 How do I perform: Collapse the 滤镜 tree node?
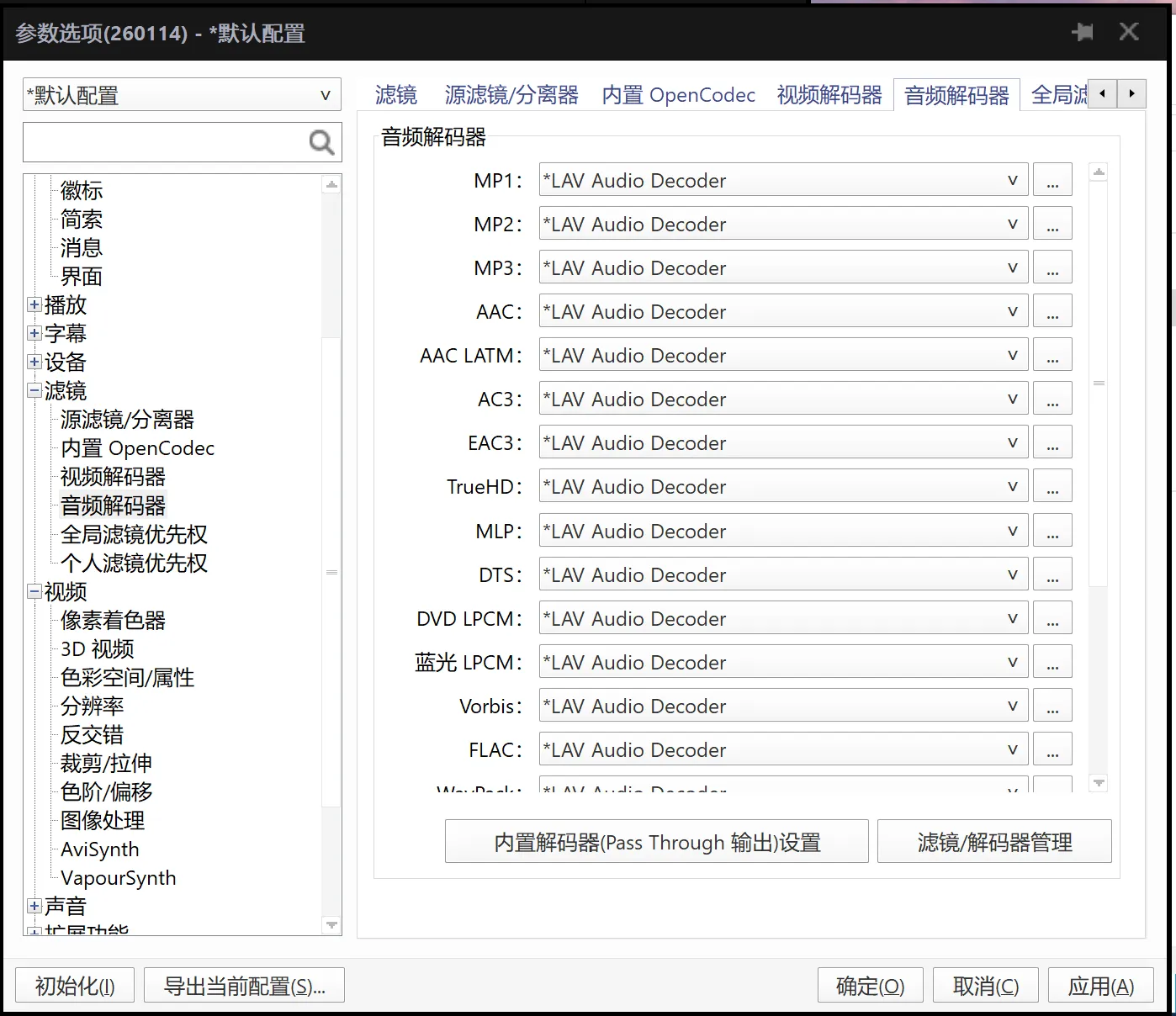tap(34, 391)
